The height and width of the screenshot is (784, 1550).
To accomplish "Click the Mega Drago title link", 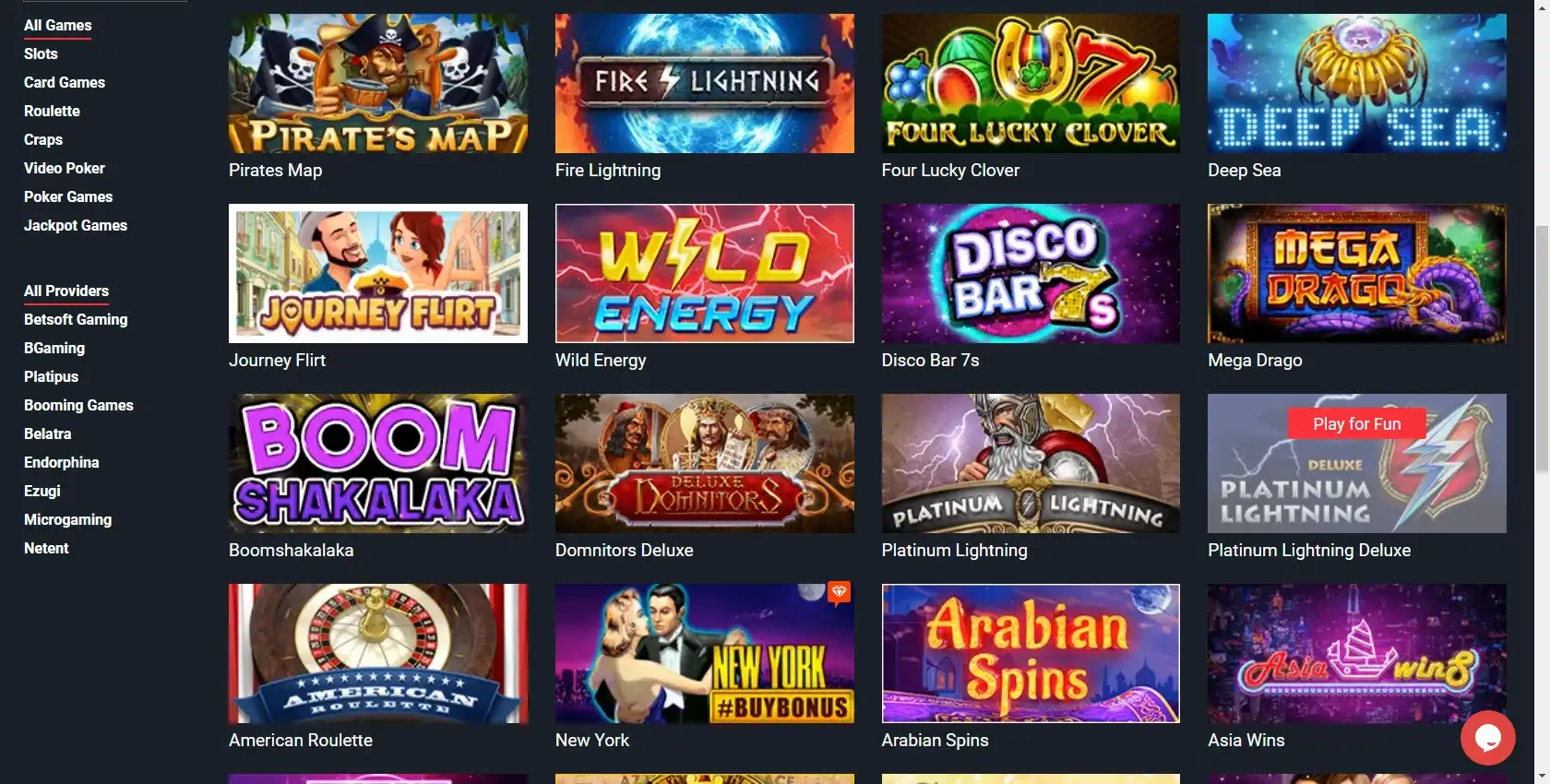I will click(x=1255, y=360).
